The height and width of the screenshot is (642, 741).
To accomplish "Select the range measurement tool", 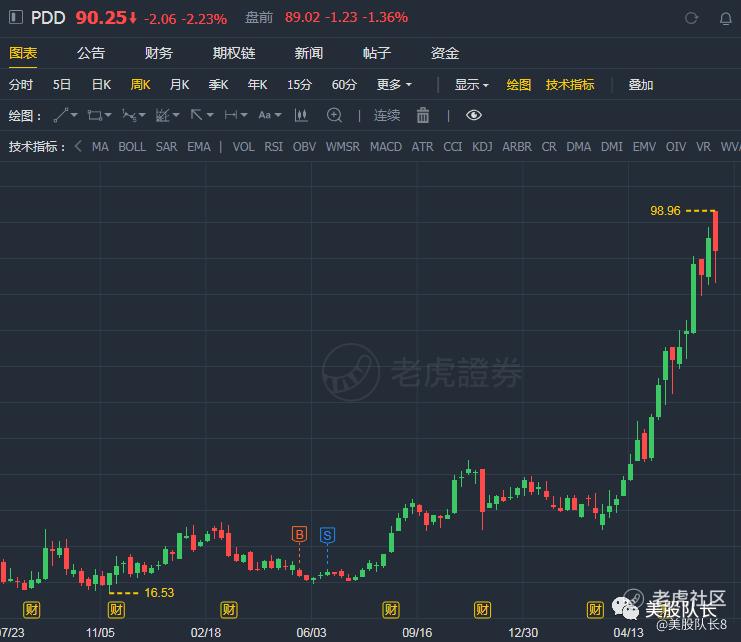I will point(231,115).
